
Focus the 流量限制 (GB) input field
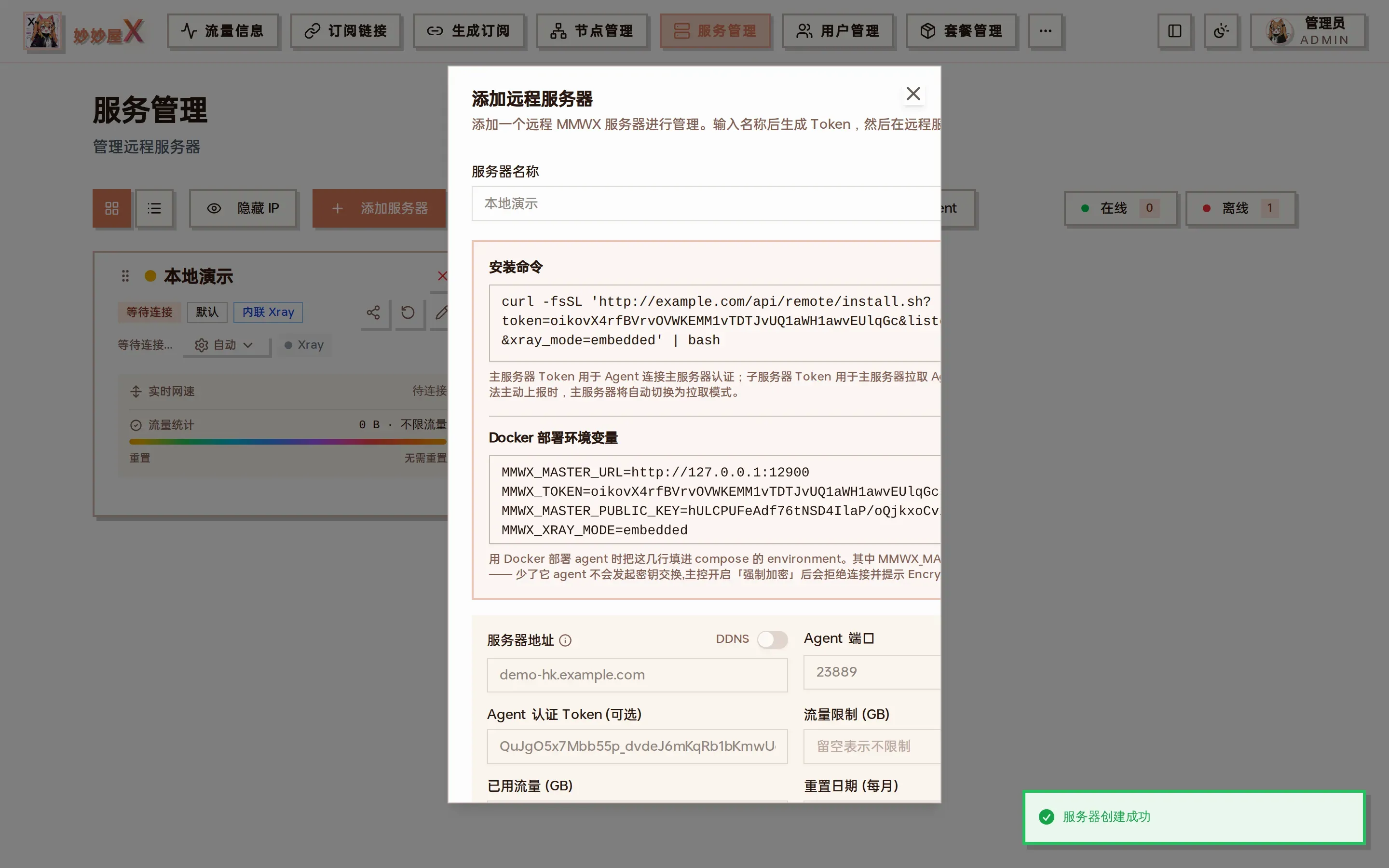pyautogui.click(x=872, y=746)
